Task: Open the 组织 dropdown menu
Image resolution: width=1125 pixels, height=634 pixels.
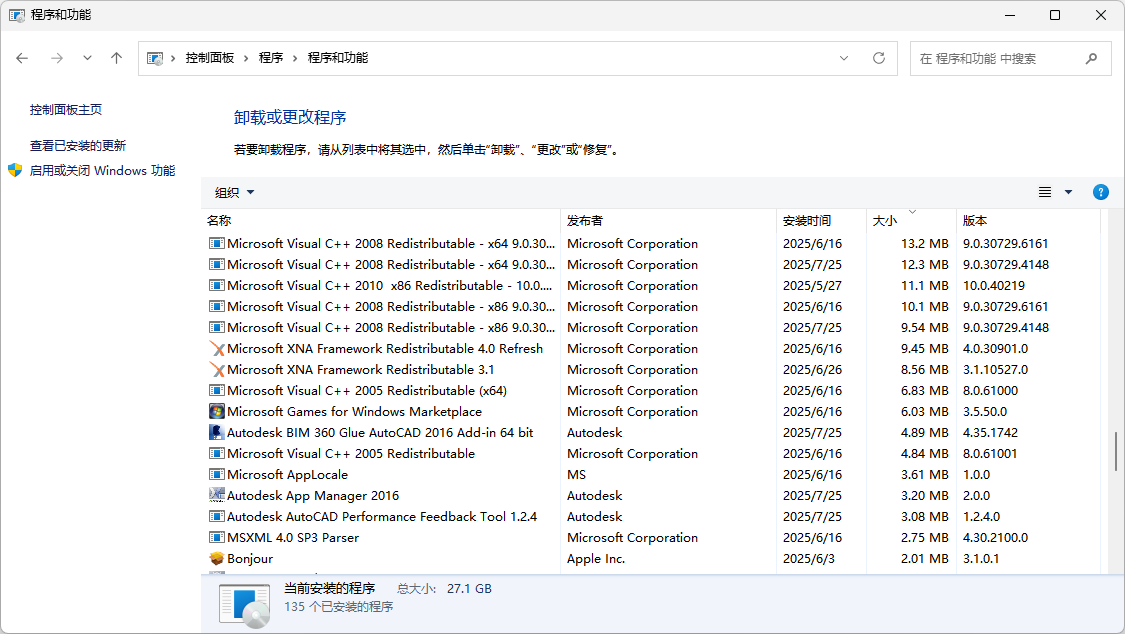Action: click(235, 192)
